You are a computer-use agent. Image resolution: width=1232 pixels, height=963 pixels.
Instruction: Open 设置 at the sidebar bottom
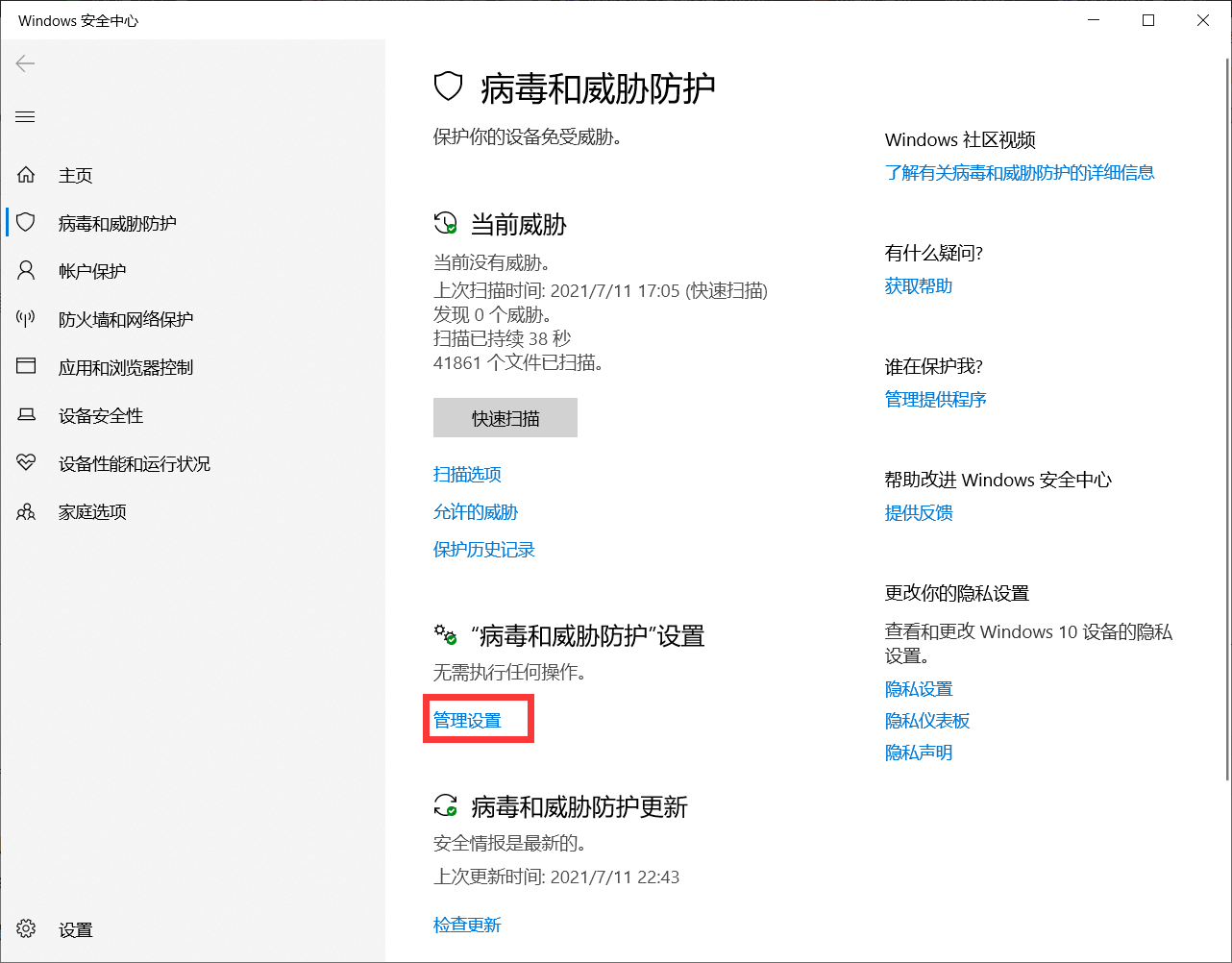pos(76,929)
